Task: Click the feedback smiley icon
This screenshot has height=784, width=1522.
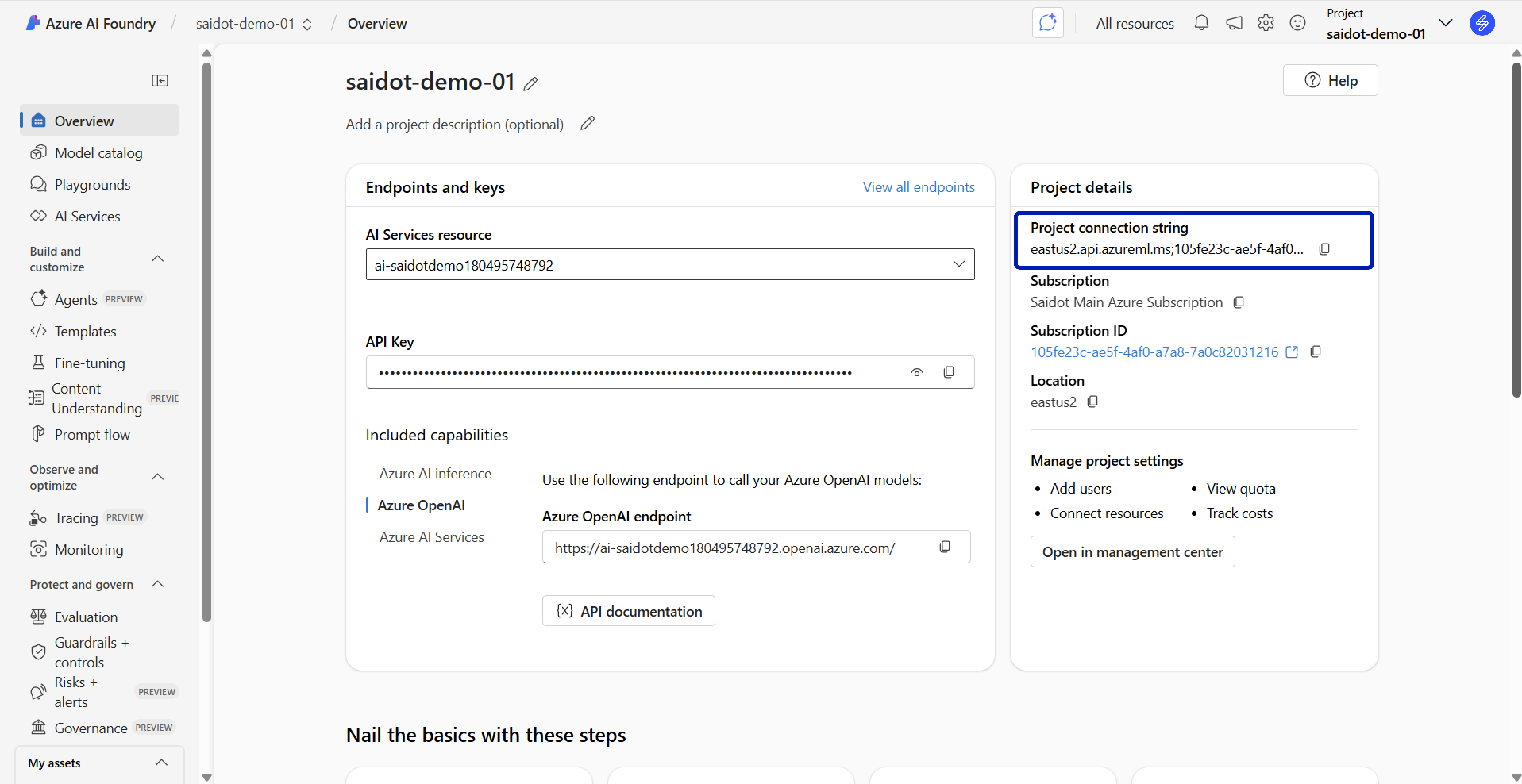Action: (x=1297, y=23)
